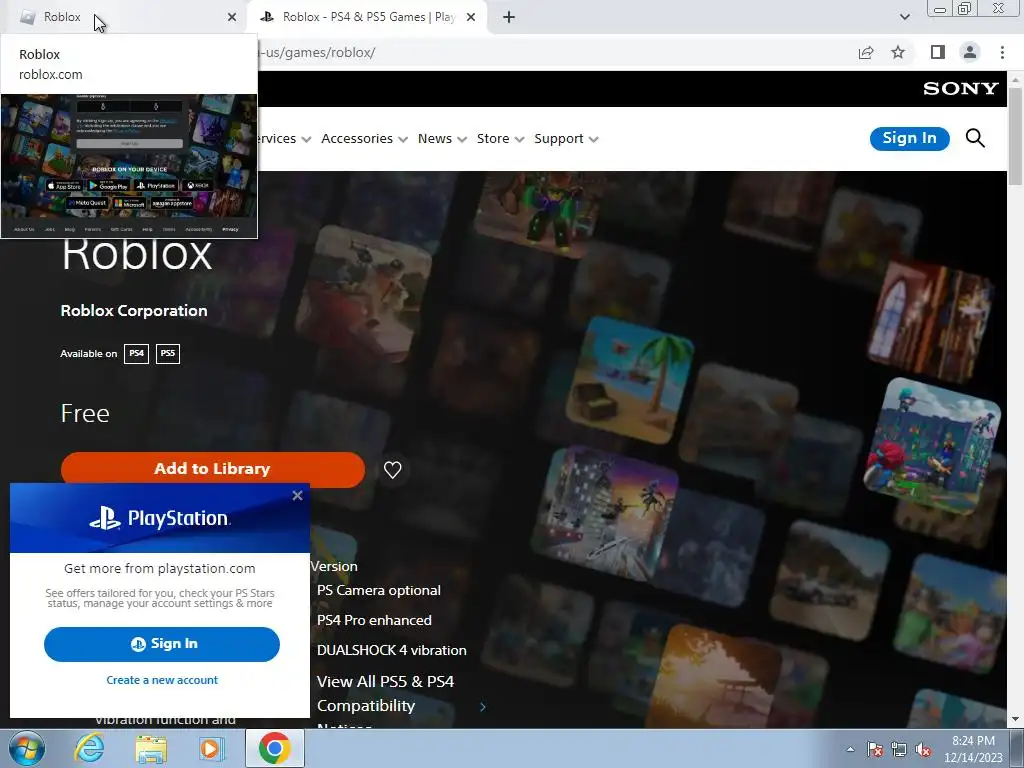The image size is (1024, 768).
Task: Expand the News menu
Action: tap(442, 138)
